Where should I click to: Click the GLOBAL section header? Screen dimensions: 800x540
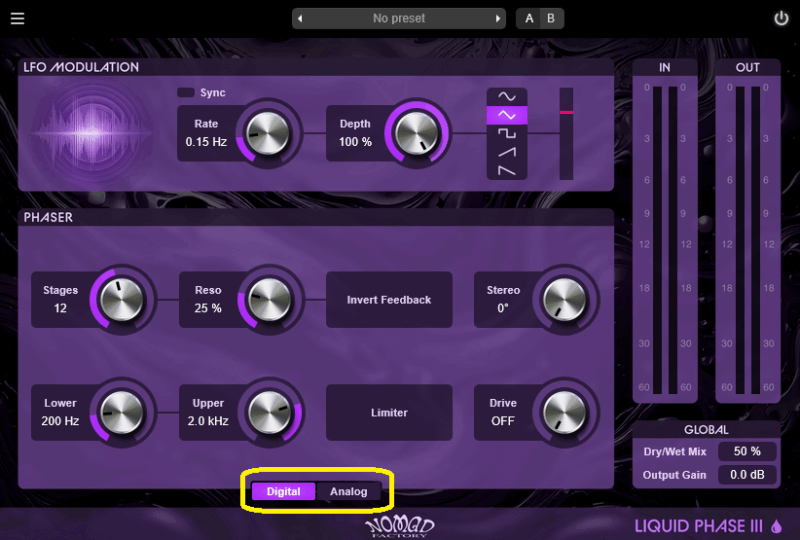(x=706, y=430)
